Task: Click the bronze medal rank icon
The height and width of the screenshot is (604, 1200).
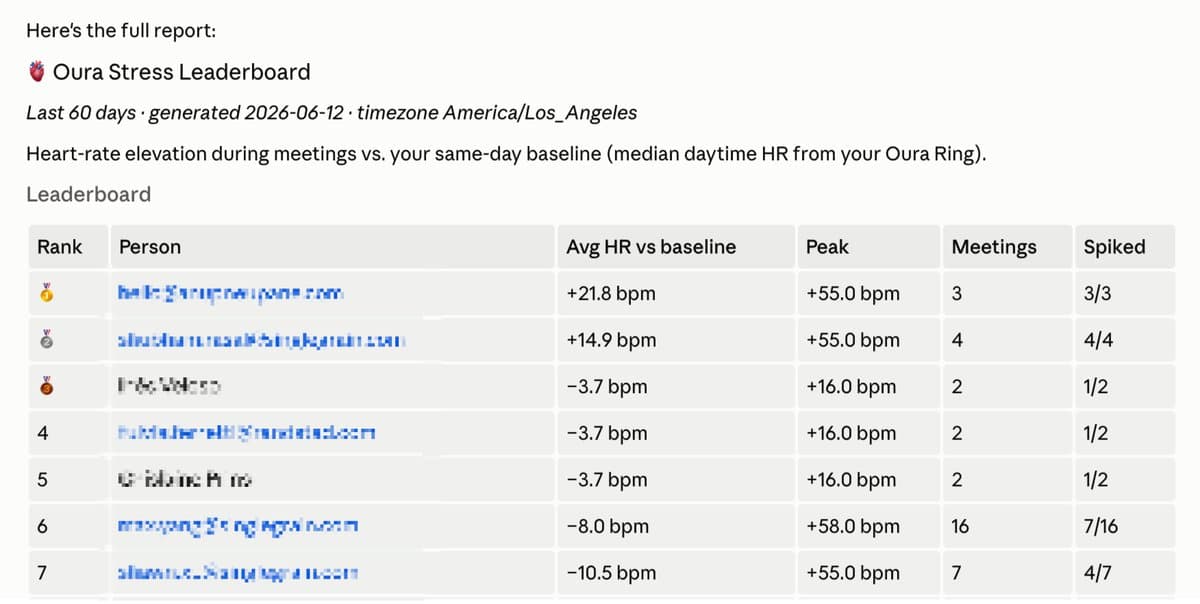Action: [45, 387]
